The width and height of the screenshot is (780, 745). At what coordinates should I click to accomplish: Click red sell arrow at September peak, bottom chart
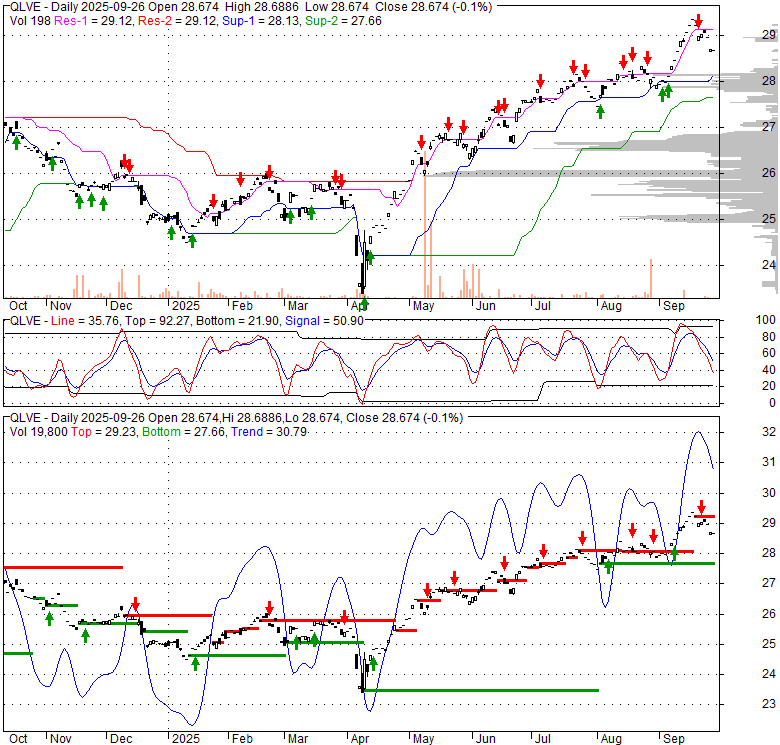click(x=701, y=507)
